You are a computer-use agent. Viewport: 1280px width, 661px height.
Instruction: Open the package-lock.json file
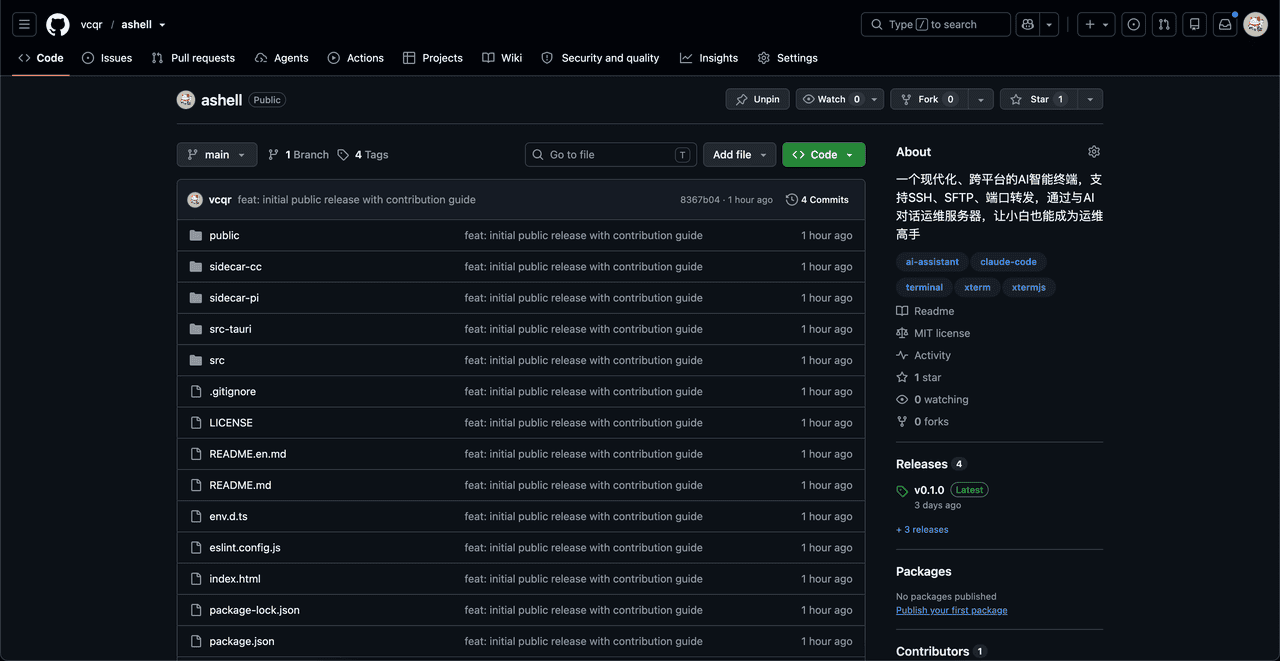(254, 610)
